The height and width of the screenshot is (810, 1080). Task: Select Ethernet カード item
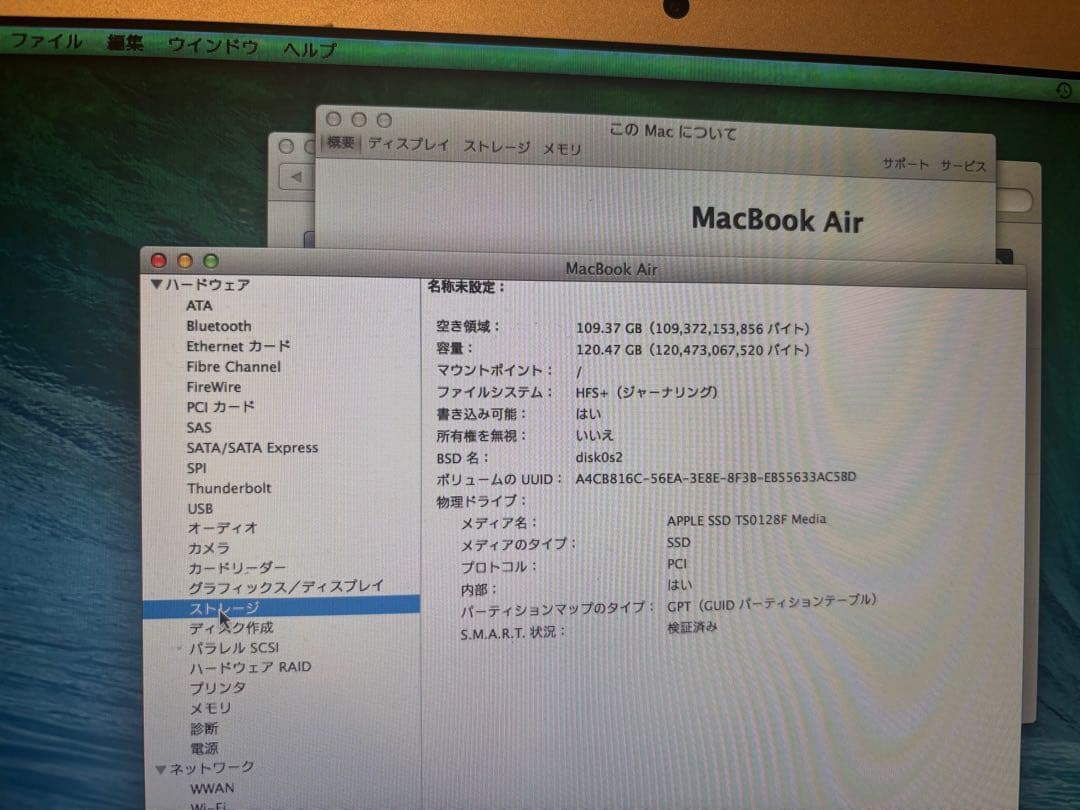238,346
